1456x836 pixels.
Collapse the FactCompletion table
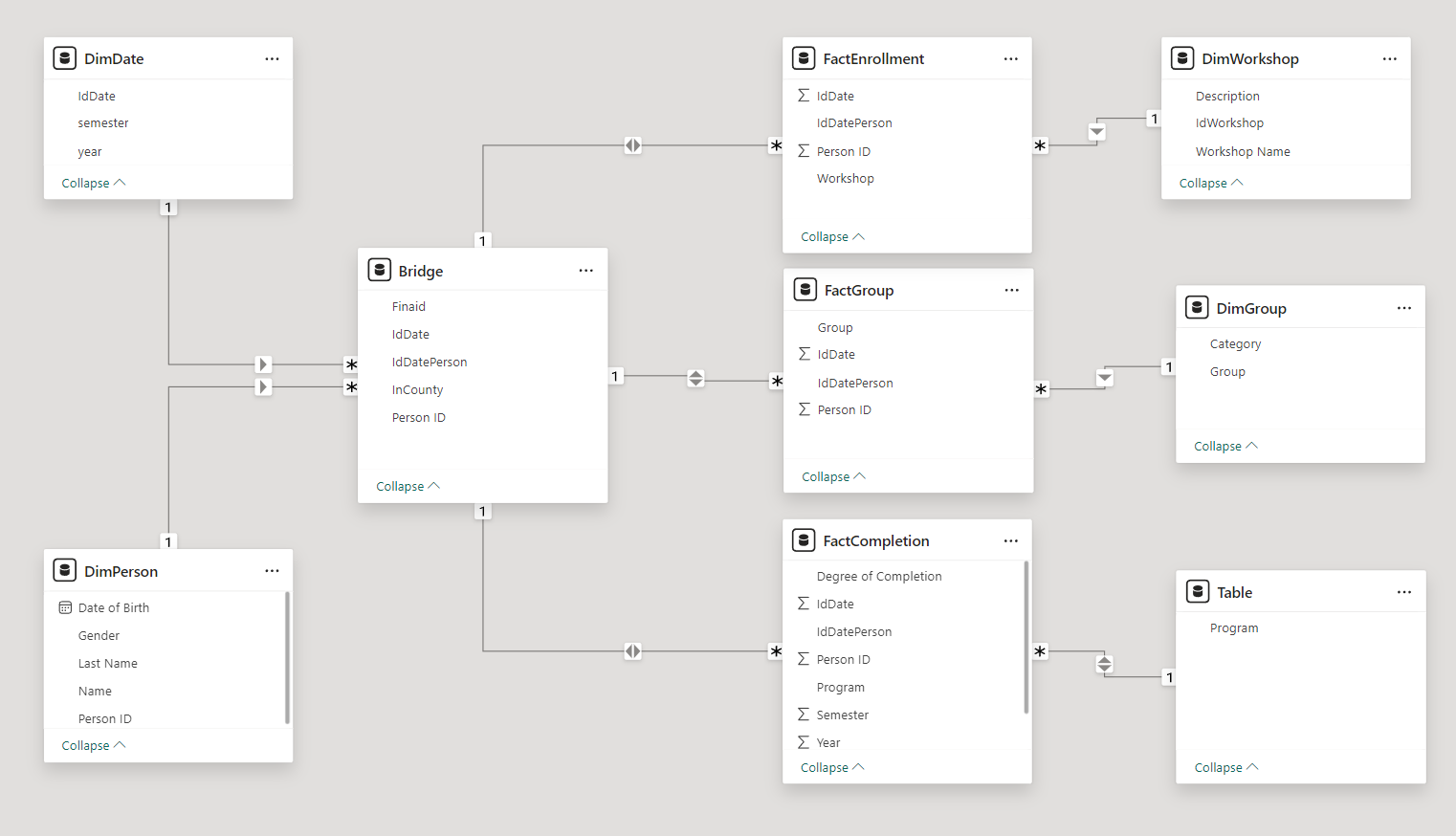pos(832,767)
